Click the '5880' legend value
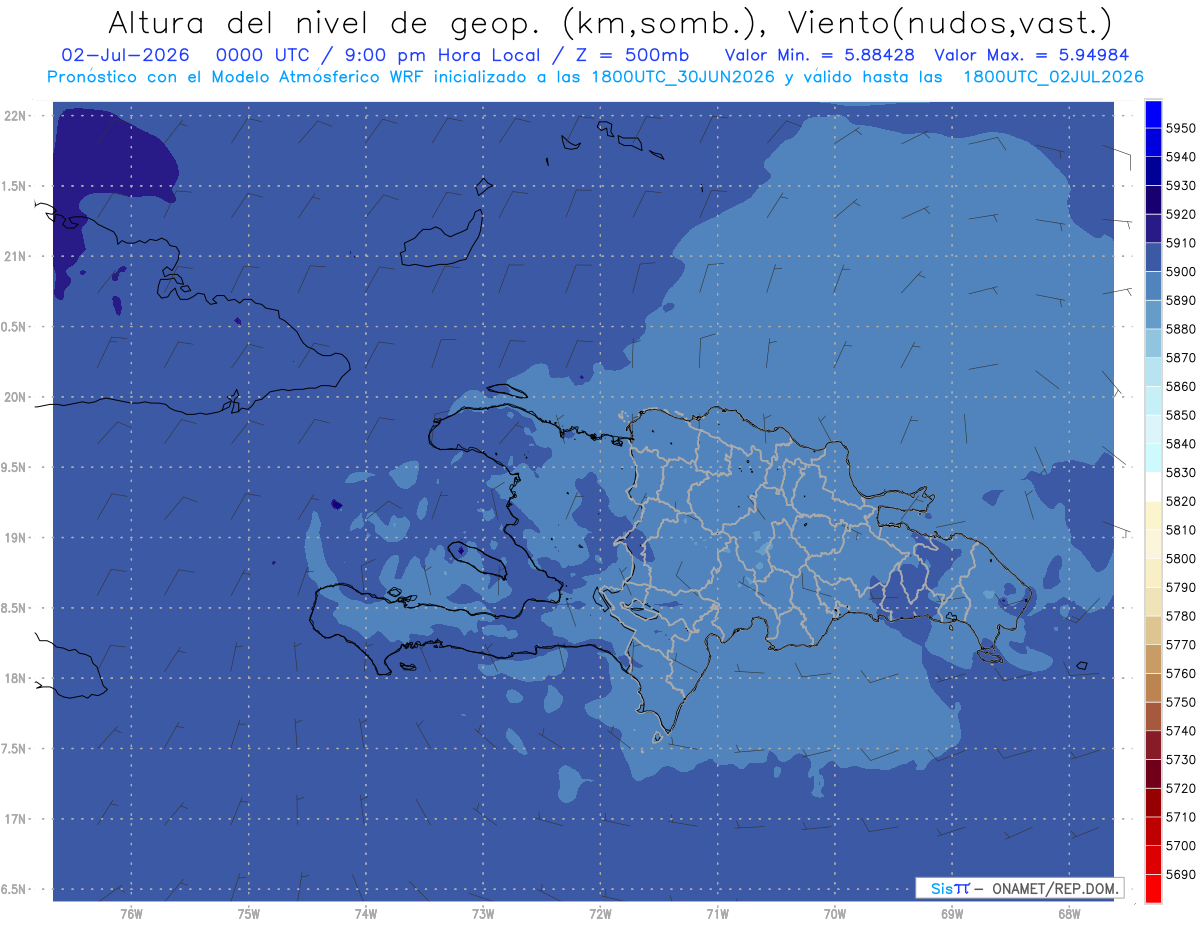Image resolution: width=1200 pixels, height=927 pixels. coord(1180,329)
